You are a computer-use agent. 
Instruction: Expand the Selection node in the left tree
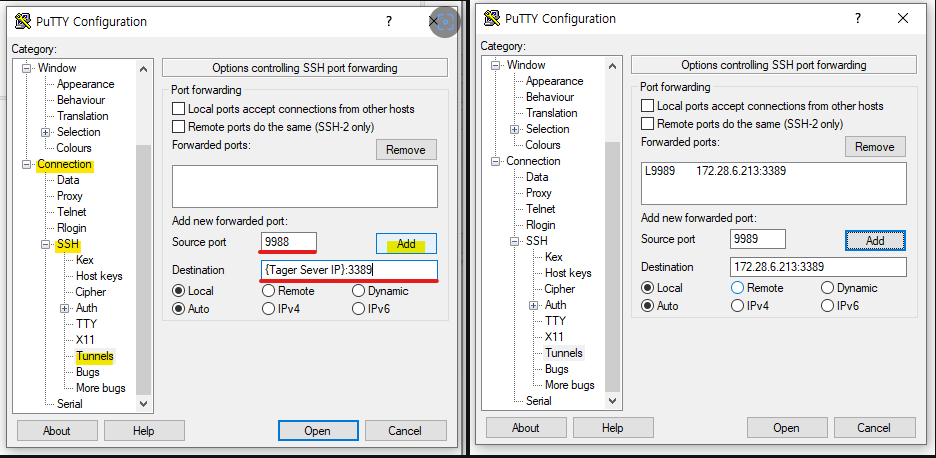(45, 132)
